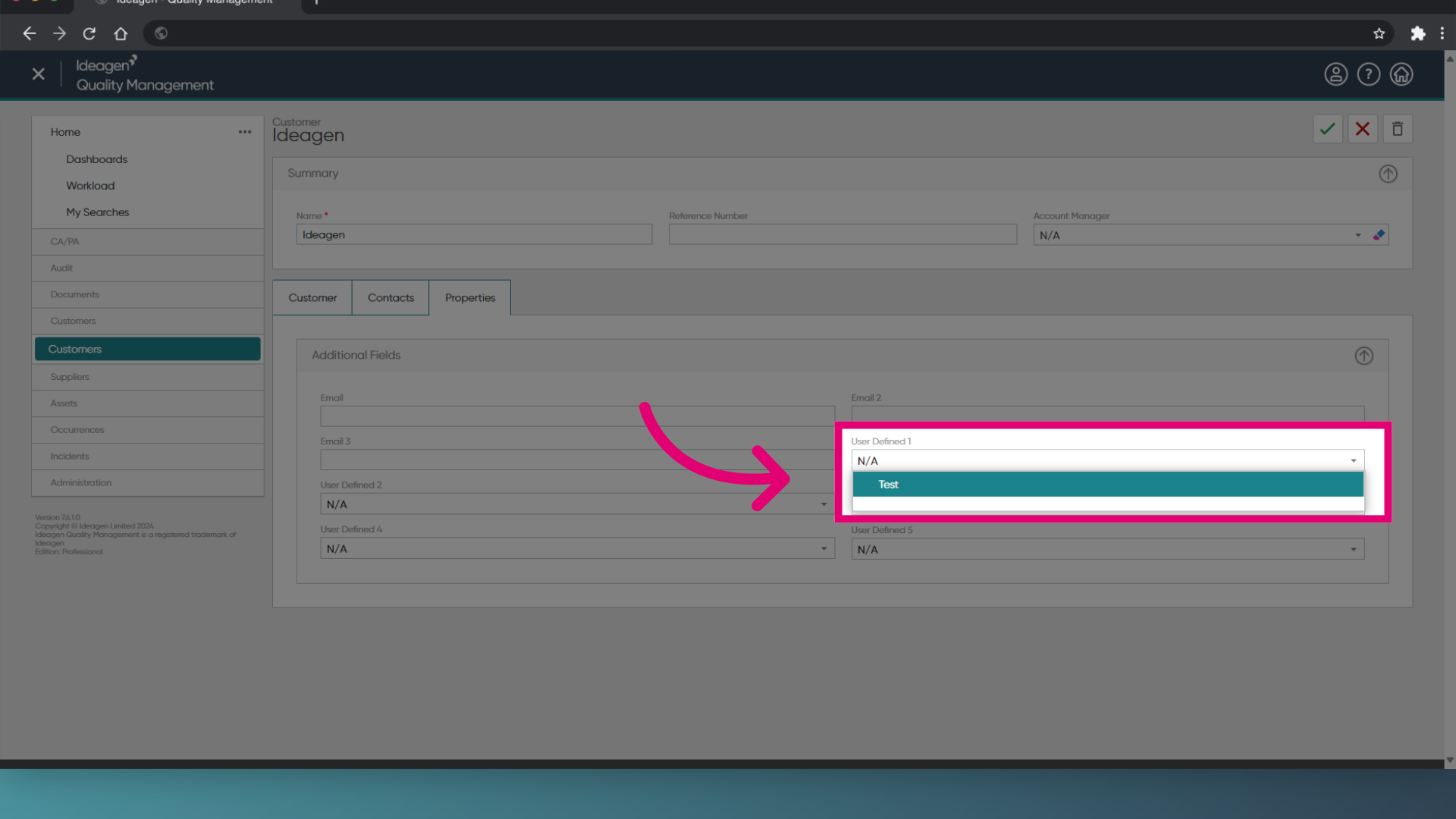Bookmark page with star icon

(1379, 33)
